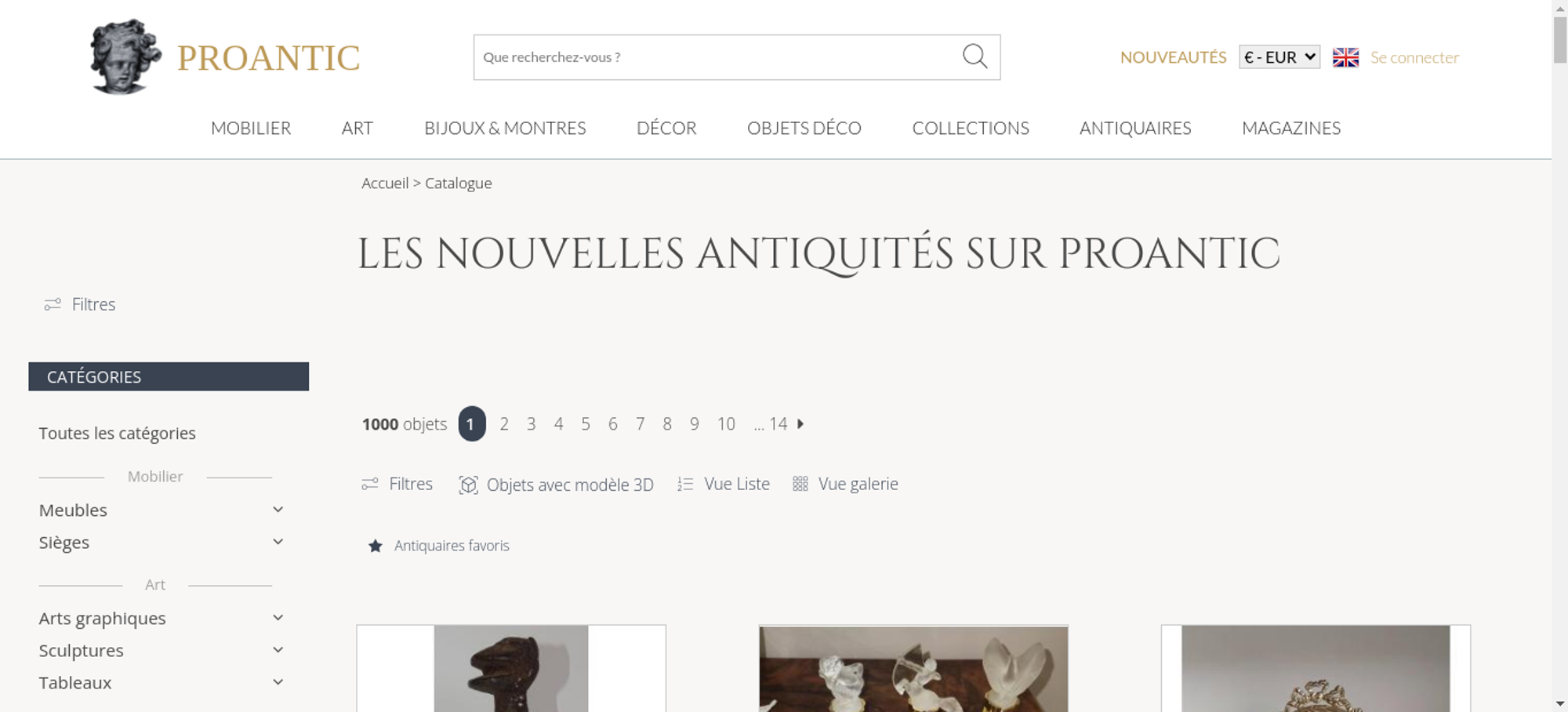Viewport: 1568px width, 712px height.
Task: Go to page 5 of results
Action: tap(586, 423)
